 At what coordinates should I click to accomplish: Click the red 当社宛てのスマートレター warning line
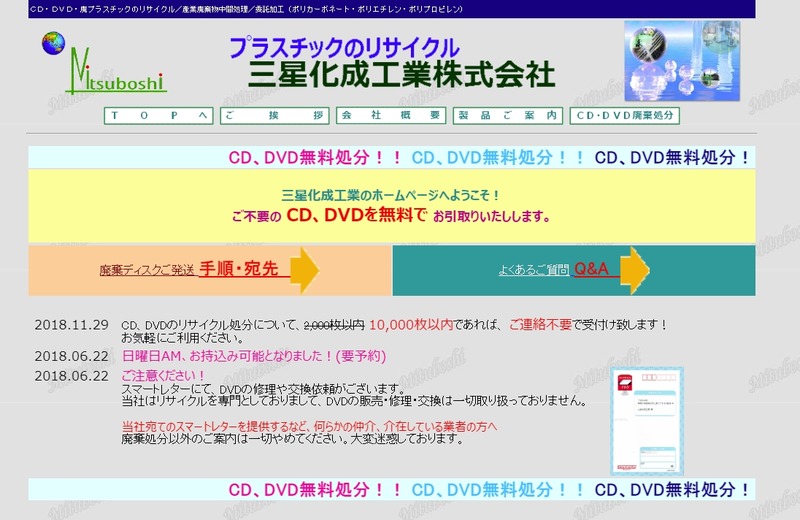coord(309,427)
